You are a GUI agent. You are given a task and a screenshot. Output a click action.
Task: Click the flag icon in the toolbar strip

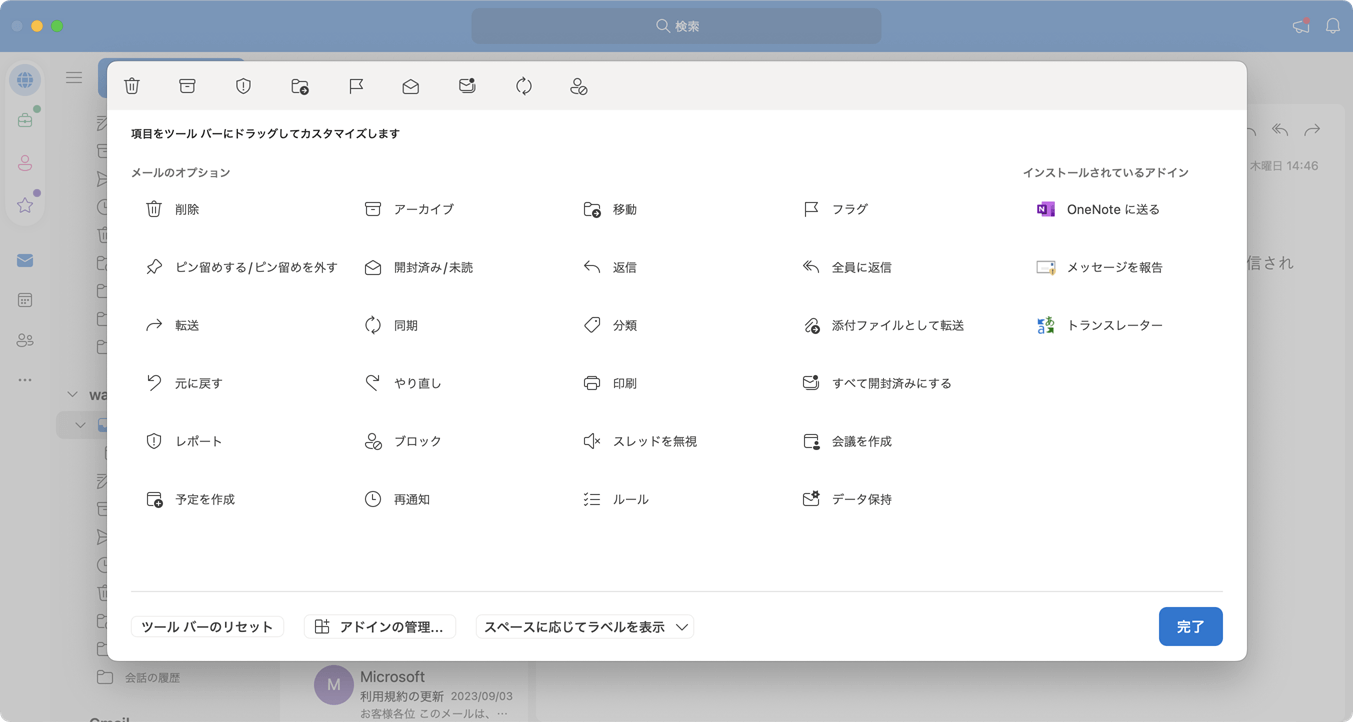point(356,87)
